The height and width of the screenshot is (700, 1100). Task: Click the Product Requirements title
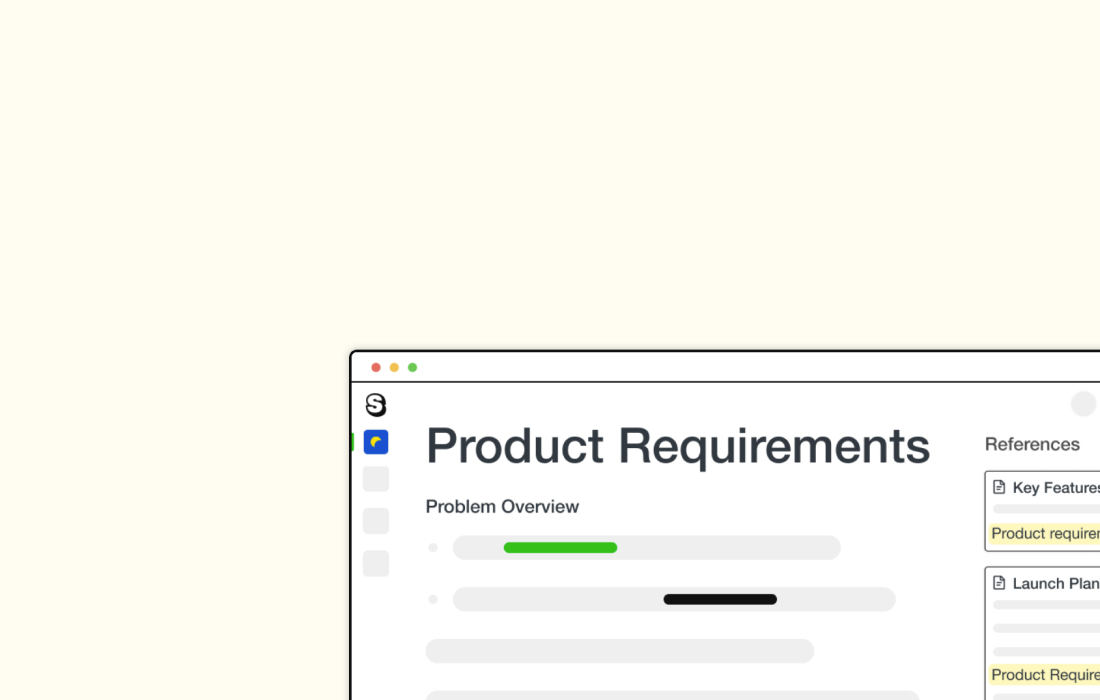pos(677,446)
